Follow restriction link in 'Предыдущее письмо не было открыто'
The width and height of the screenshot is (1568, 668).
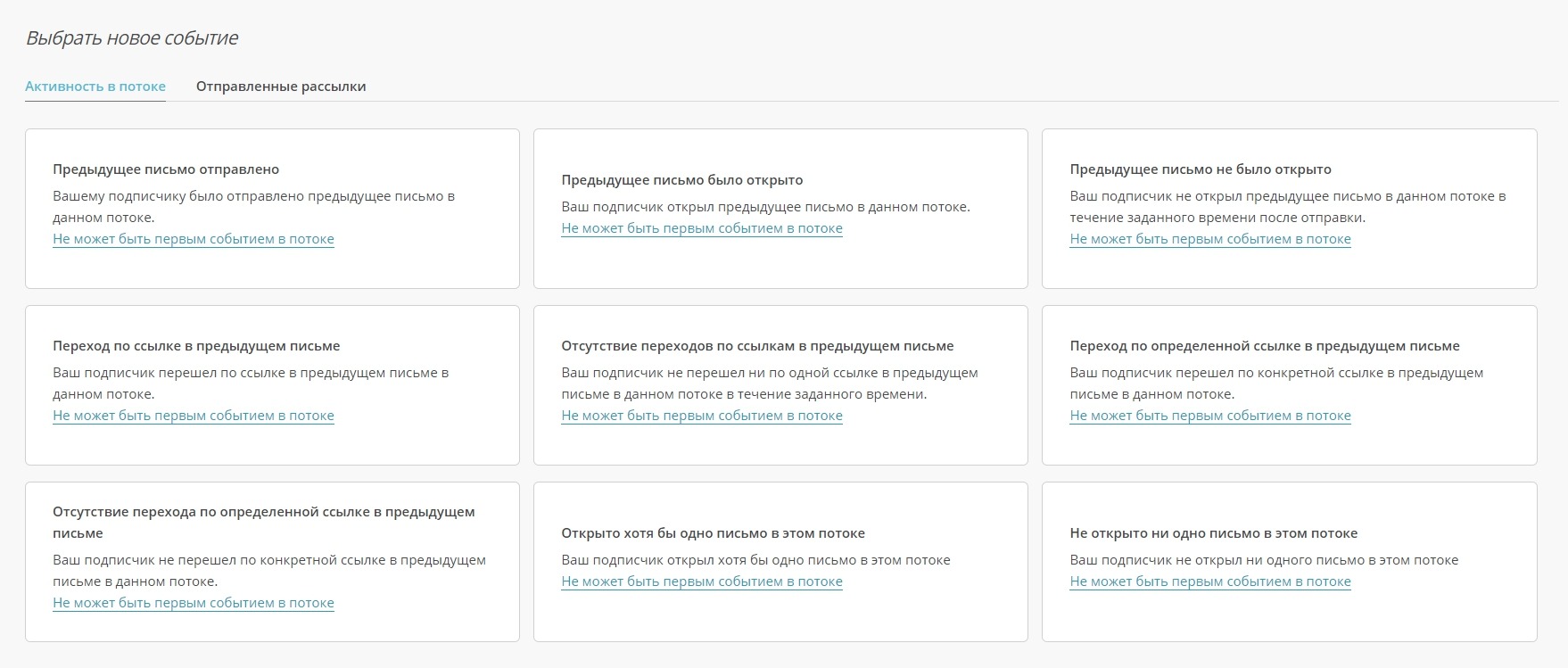[1210, 239]
